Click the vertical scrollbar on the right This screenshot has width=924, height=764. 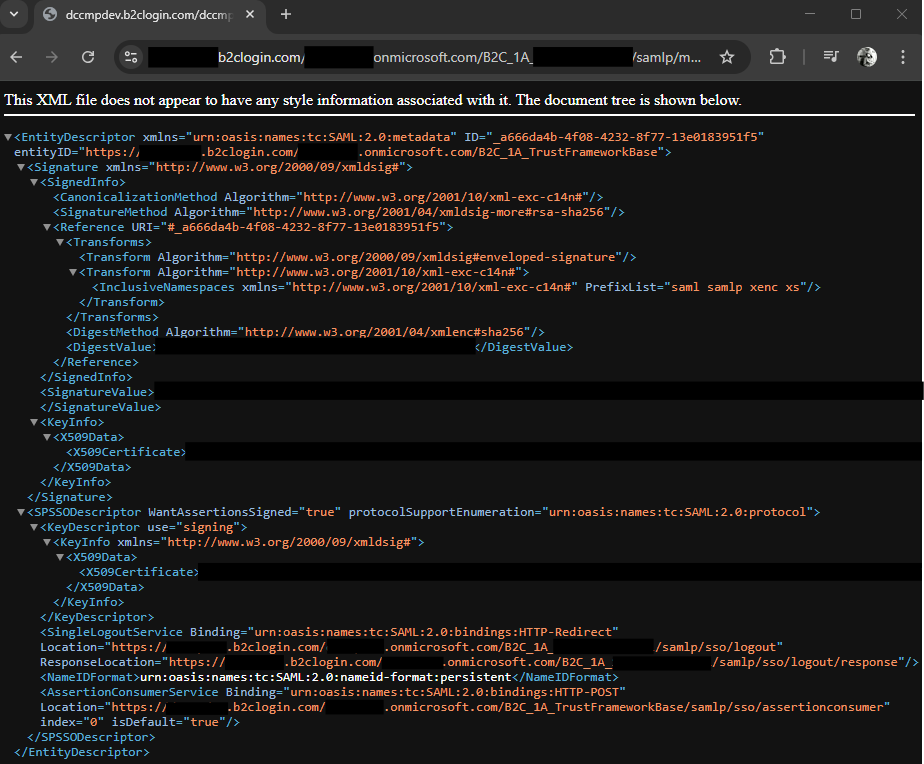(917, 300)
